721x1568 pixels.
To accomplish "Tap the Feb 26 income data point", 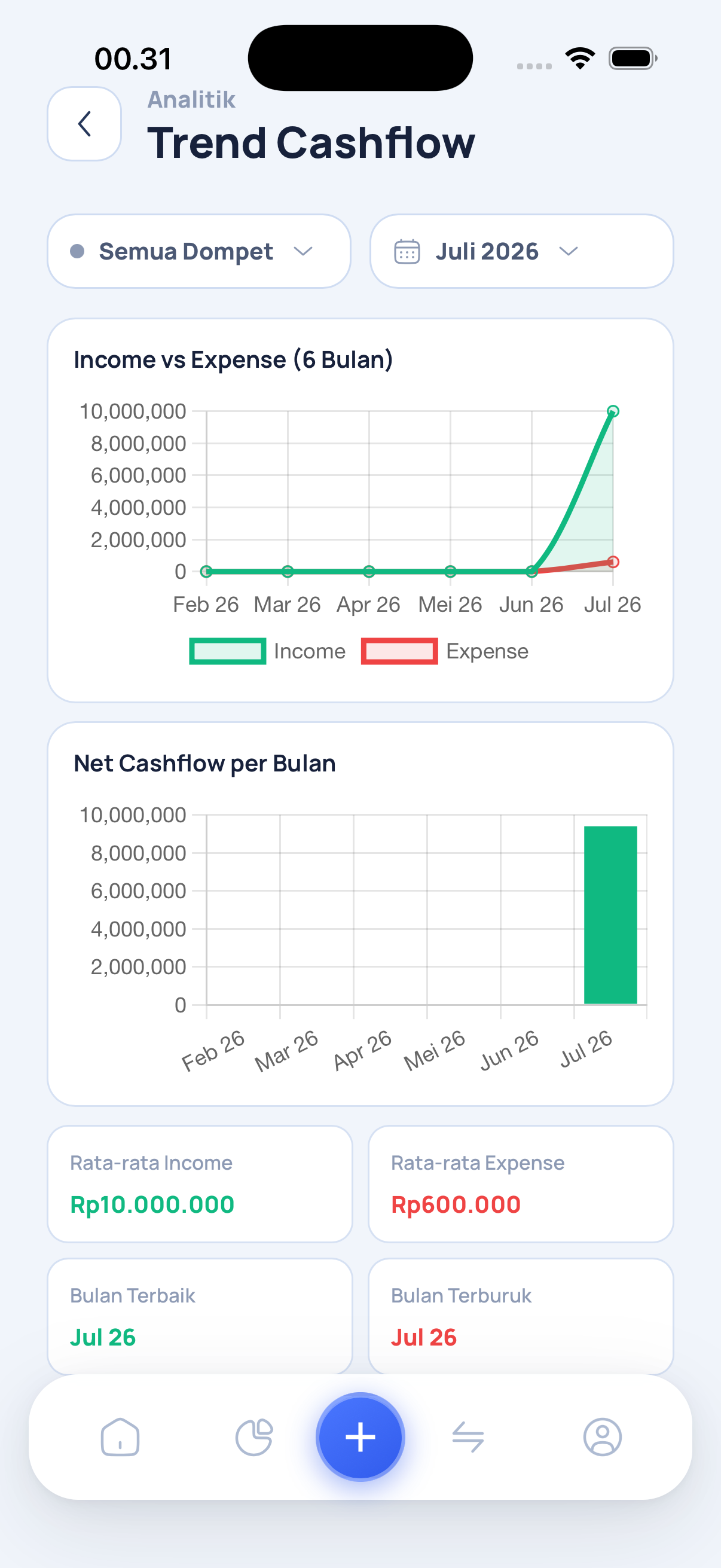I will 206,572.
